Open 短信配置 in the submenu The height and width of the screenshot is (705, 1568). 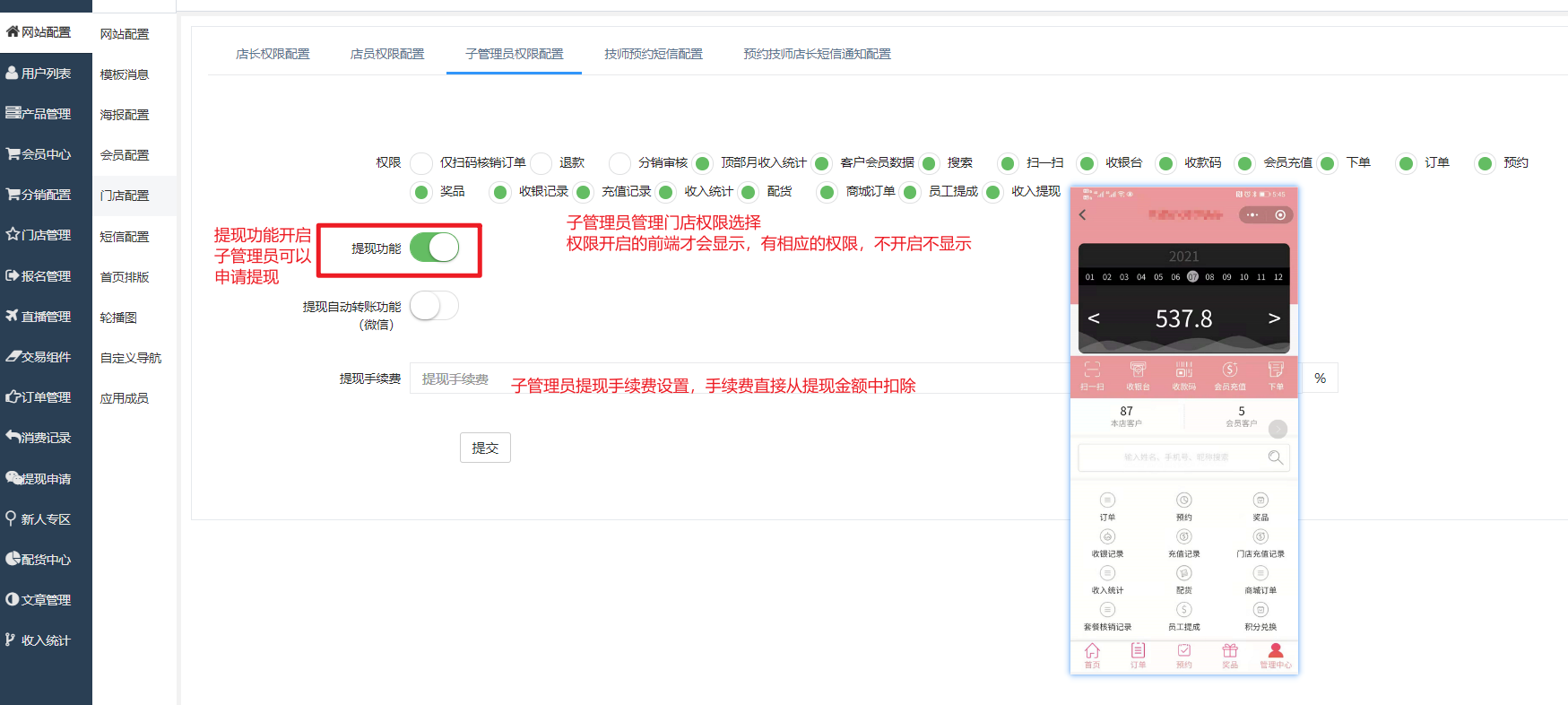coord(125,237)
